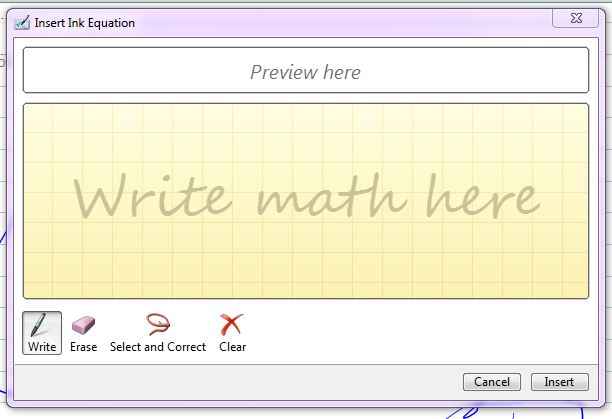The height and width of the screenshot is (419, 612).
Task: Select the Write pen tool
Action: pyautogui.click(x=42, y=333)
